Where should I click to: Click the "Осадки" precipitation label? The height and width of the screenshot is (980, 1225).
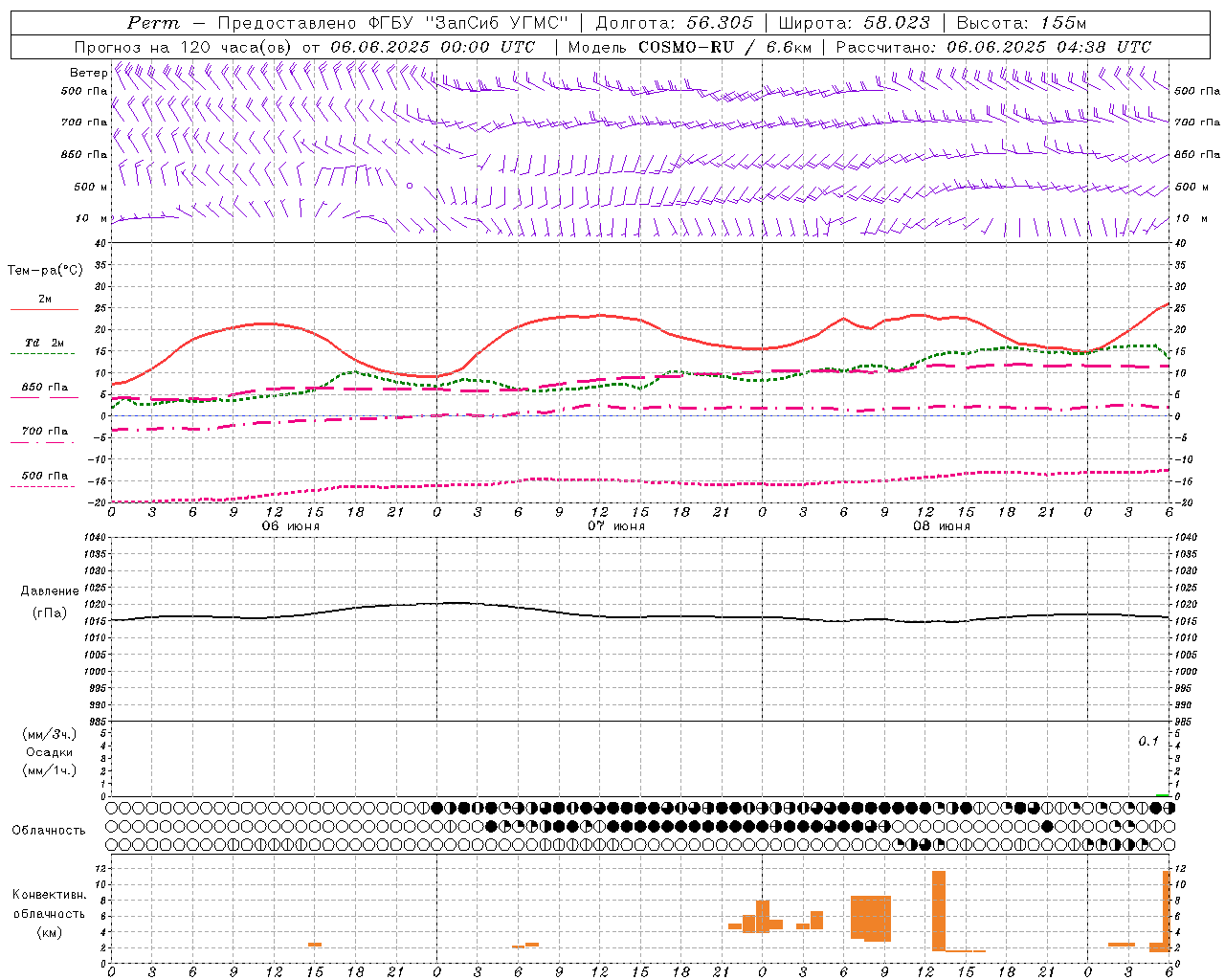pyautogui.click(x=50, y=752)
